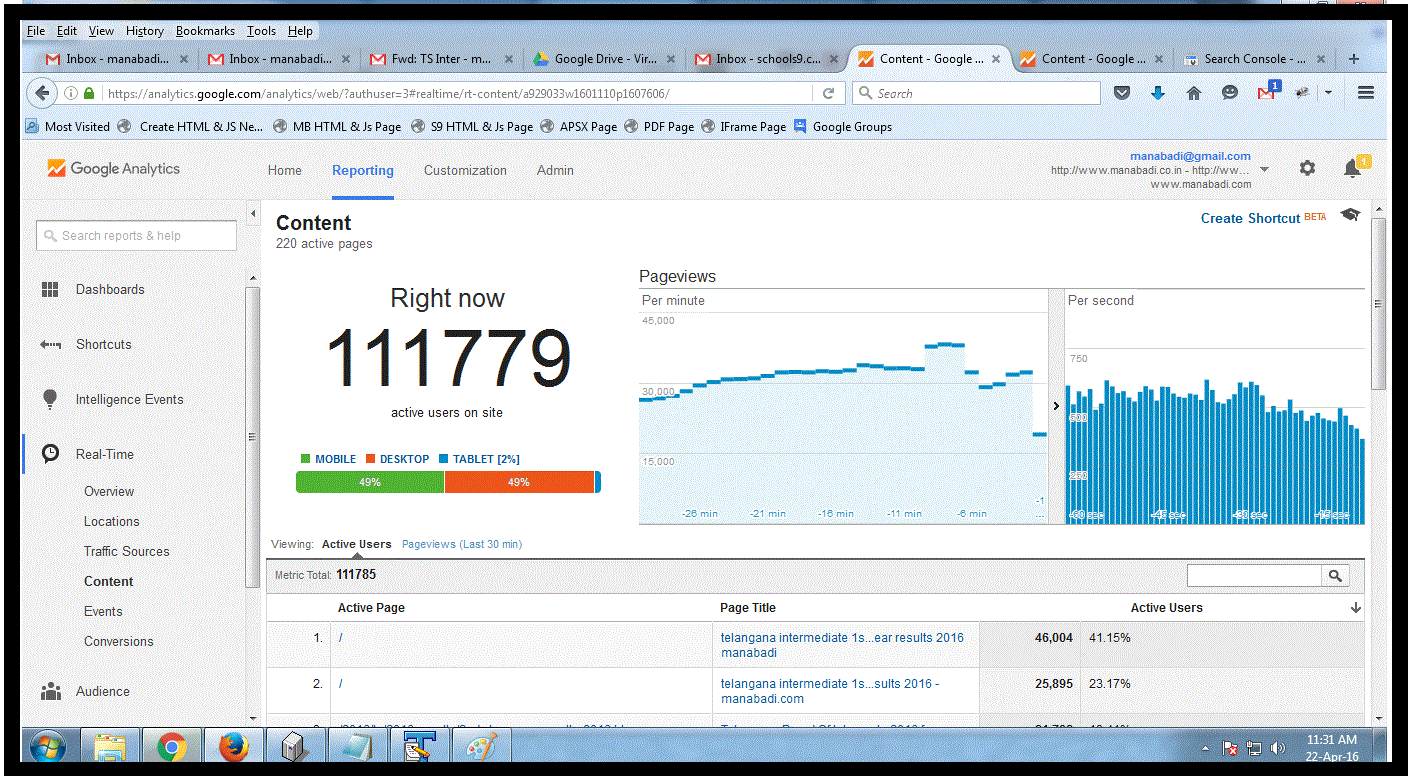Open Google Analytics settings gear
The width and height of the screenshot is (1408, 776).
point(1307,168)
